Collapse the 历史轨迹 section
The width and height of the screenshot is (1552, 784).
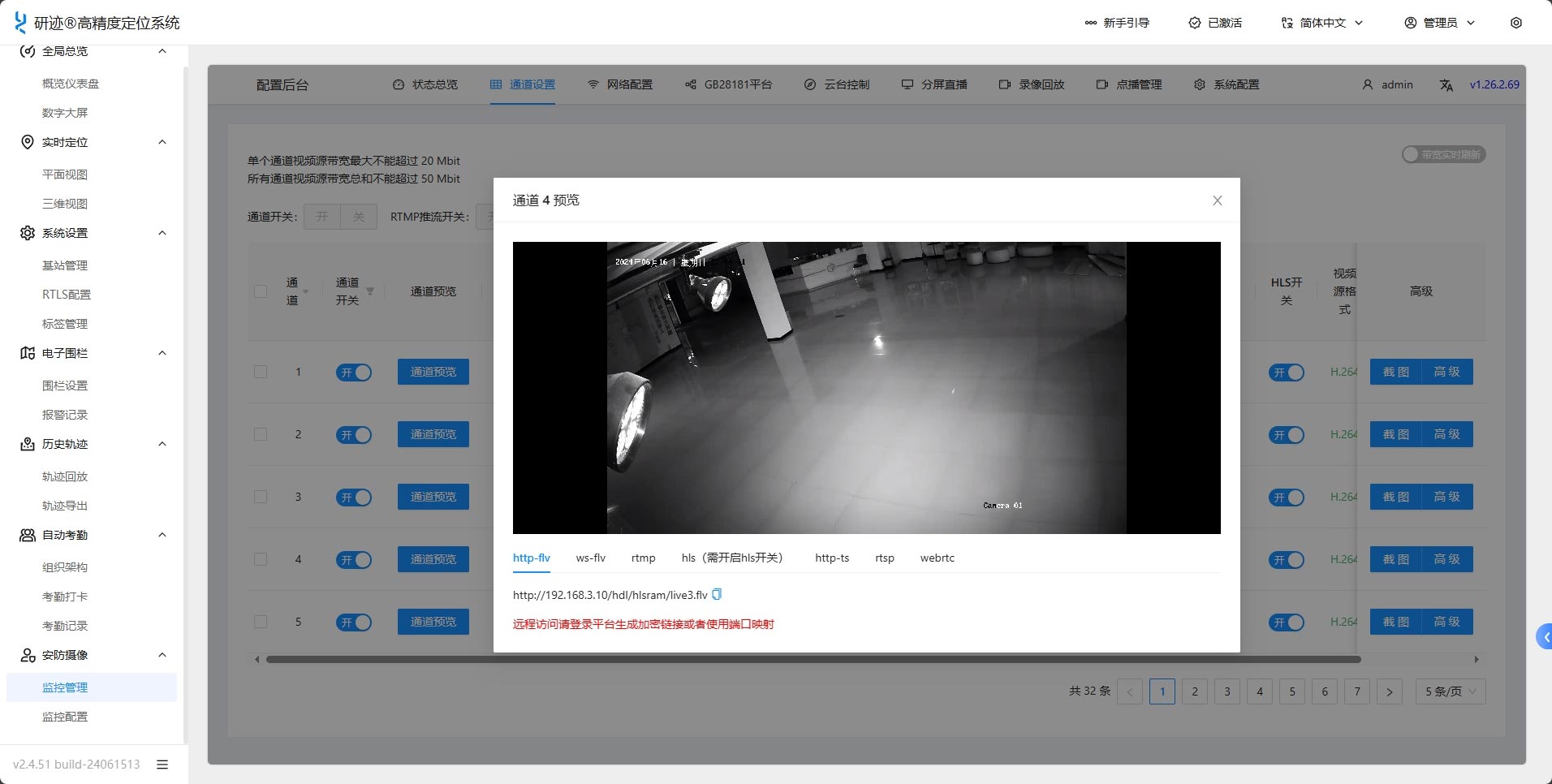coord(162,444)
